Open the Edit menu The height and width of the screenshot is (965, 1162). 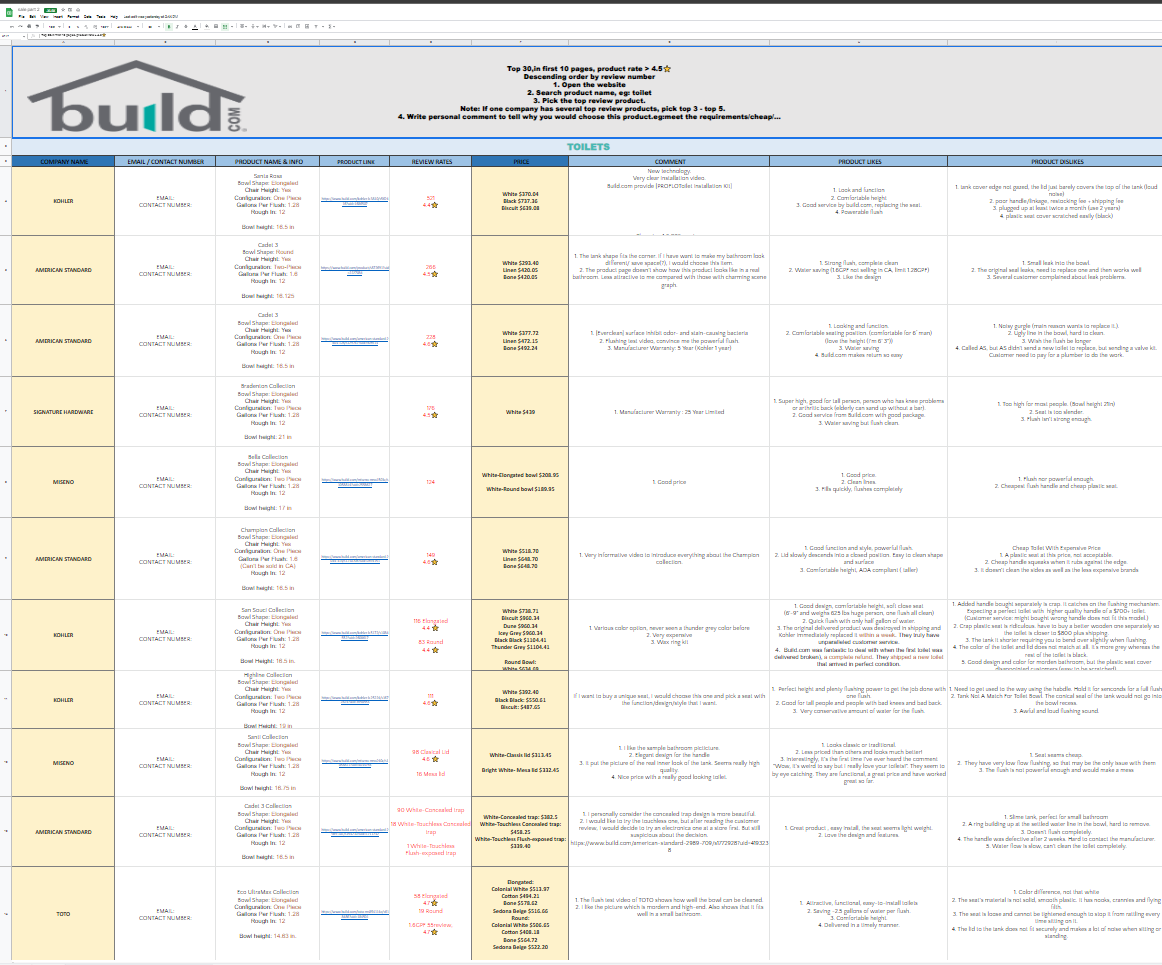point(33,16)
